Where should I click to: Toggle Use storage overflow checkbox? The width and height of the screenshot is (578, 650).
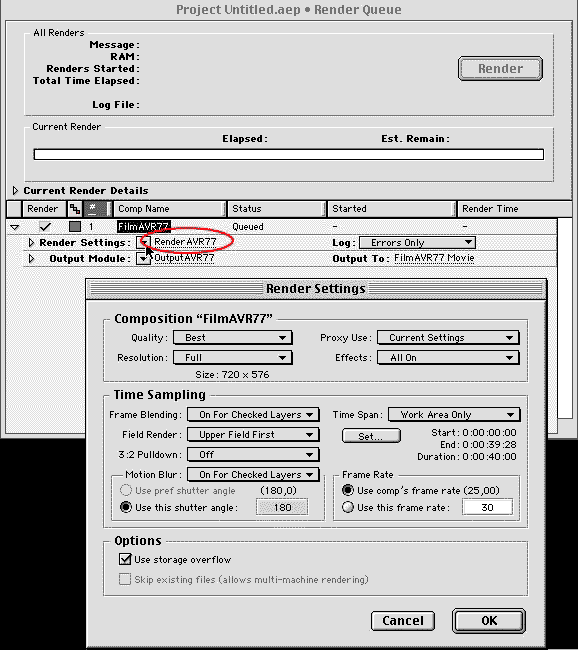(125, 559)
